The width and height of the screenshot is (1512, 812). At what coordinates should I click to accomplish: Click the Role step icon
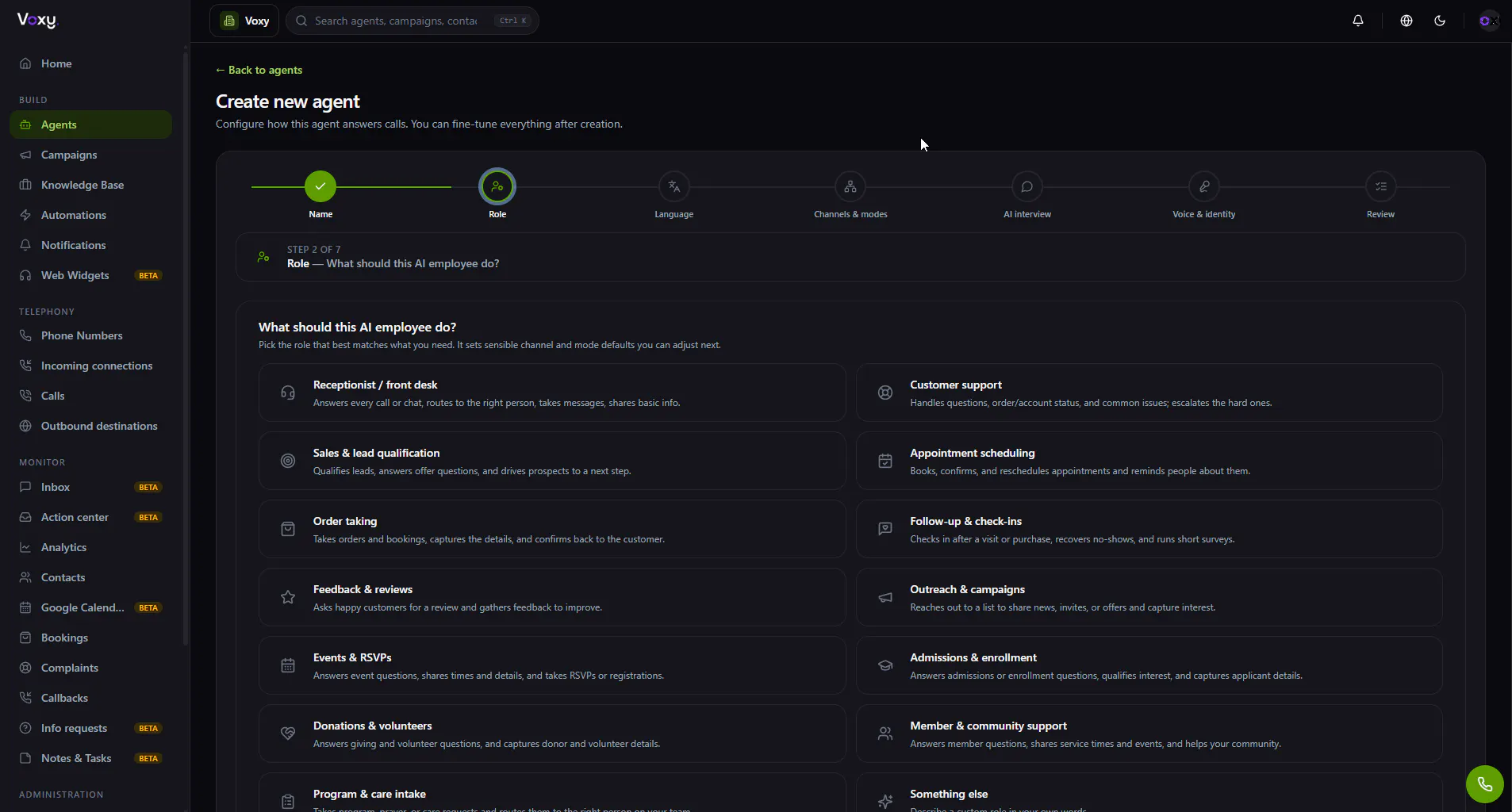click(x=497, y=186)
